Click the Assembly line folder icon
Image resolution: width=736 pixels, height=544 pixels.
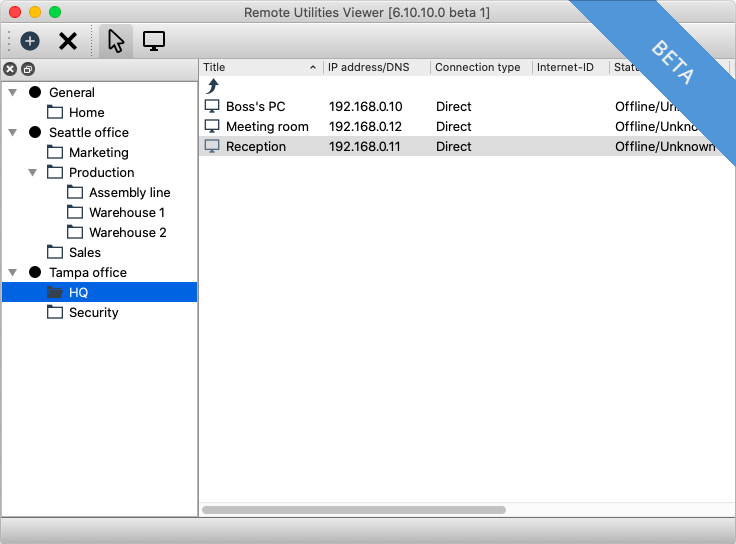click(x=75, y=192)
